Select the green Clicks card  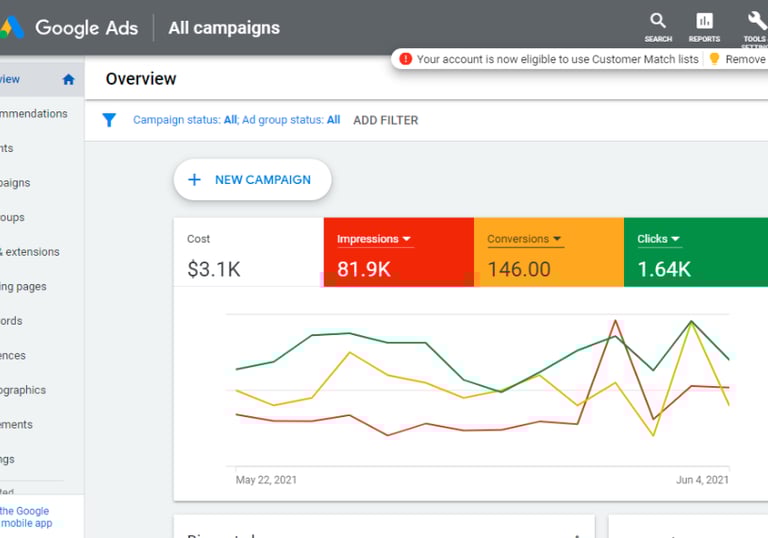point(696,252)
